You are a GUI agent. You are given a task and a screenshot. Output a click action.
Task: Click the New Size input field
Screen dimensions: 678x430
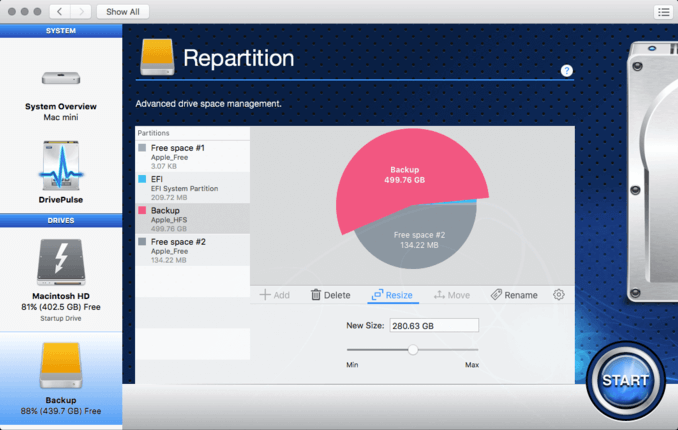pos(434,325)
